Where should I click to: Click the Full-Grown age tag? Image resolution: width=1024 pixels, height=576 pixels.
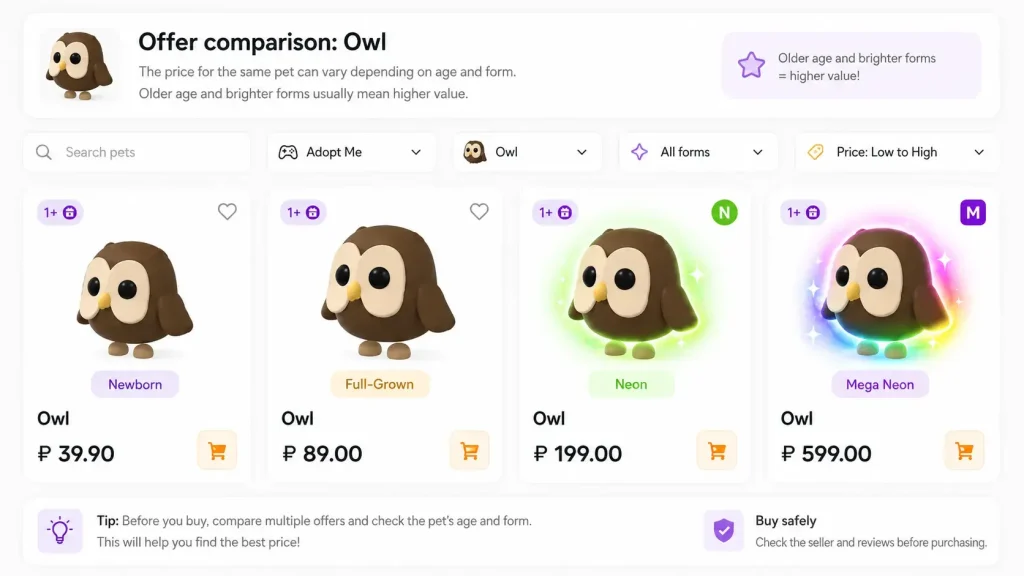coord(379,384)
